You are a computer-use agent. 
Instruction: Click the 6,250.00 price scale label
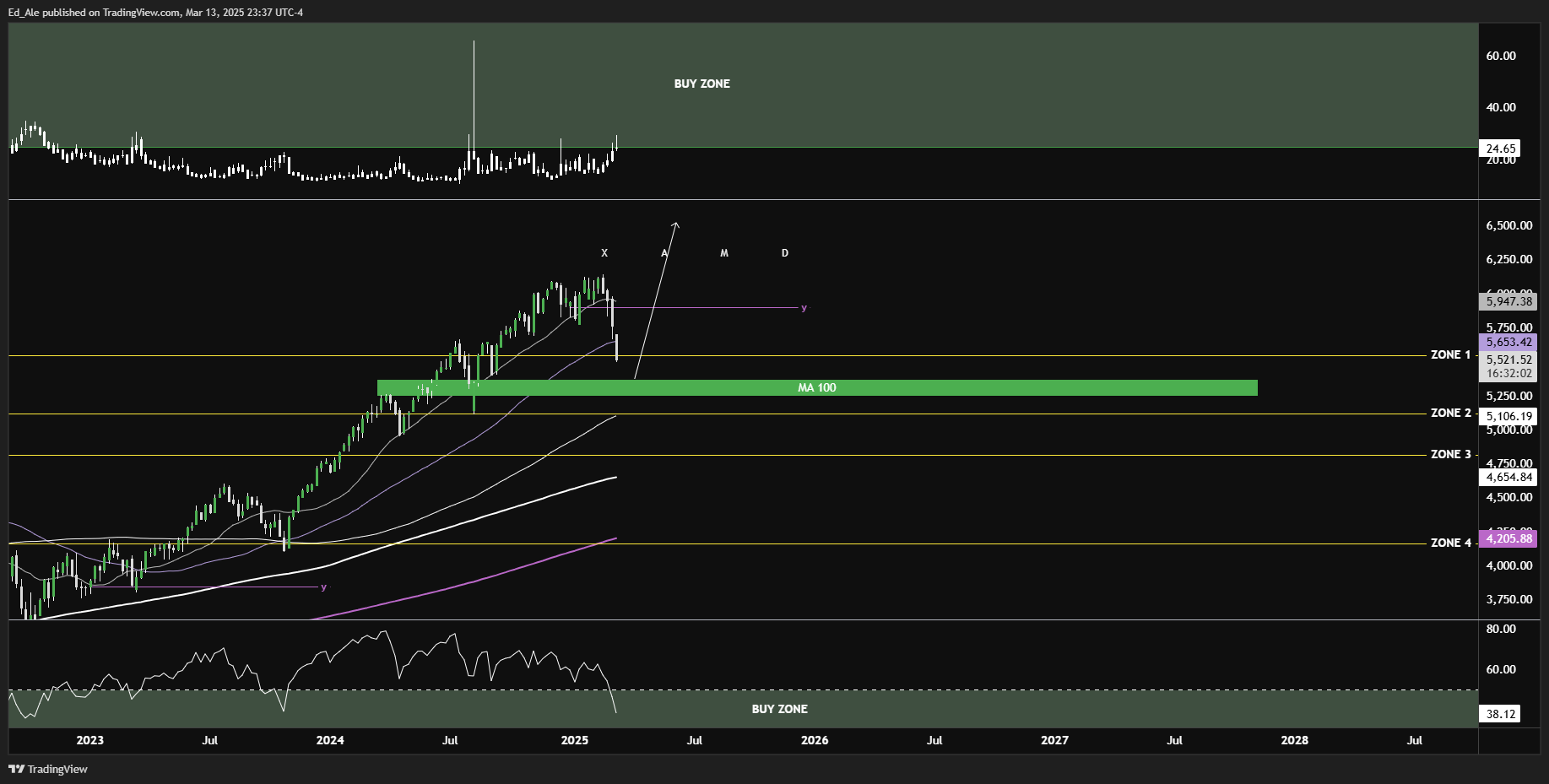(1508, 259)
